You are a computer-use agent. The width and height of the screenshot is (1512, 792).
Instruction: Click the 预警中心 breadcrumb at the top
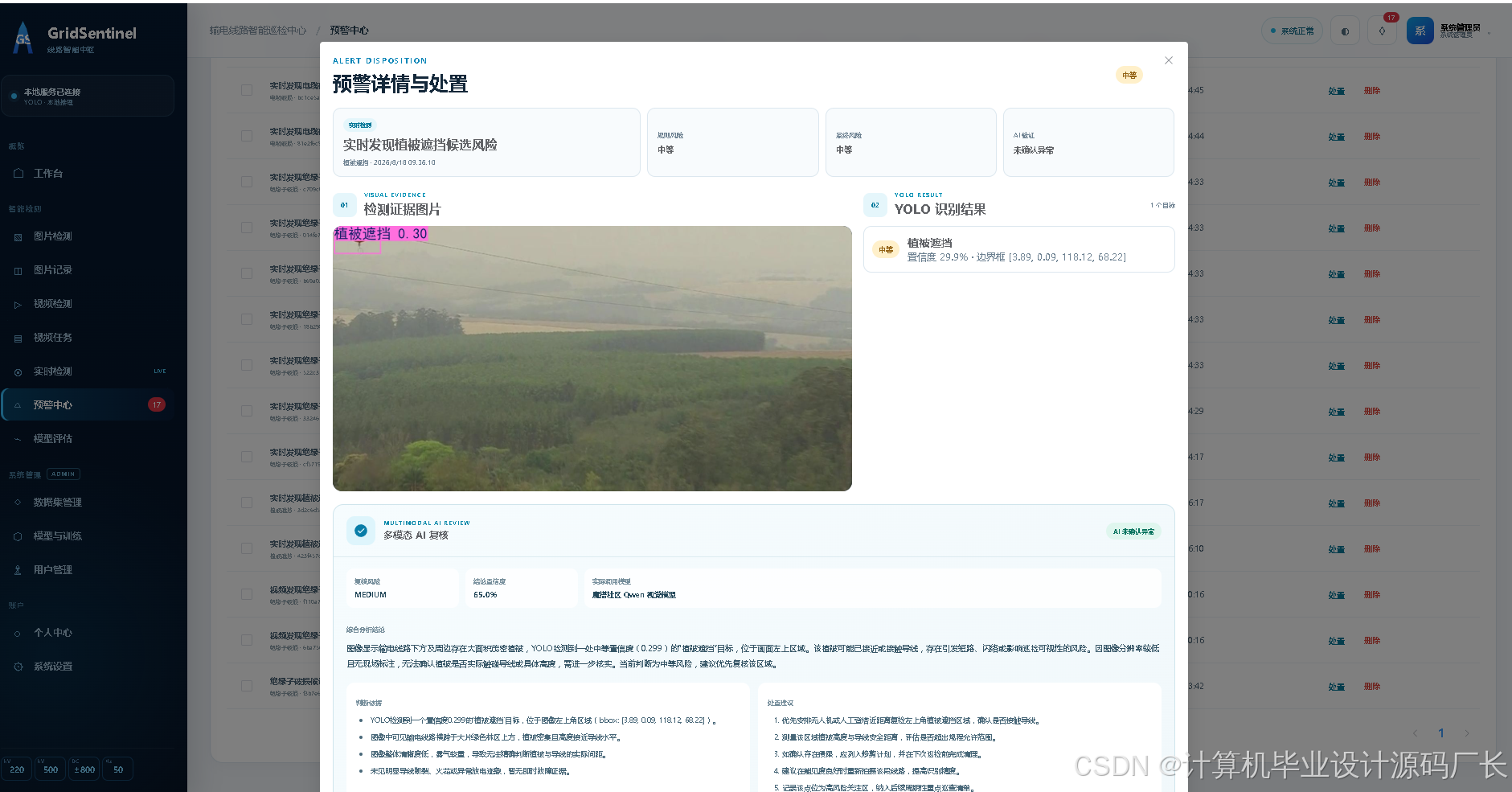(349, 31)
